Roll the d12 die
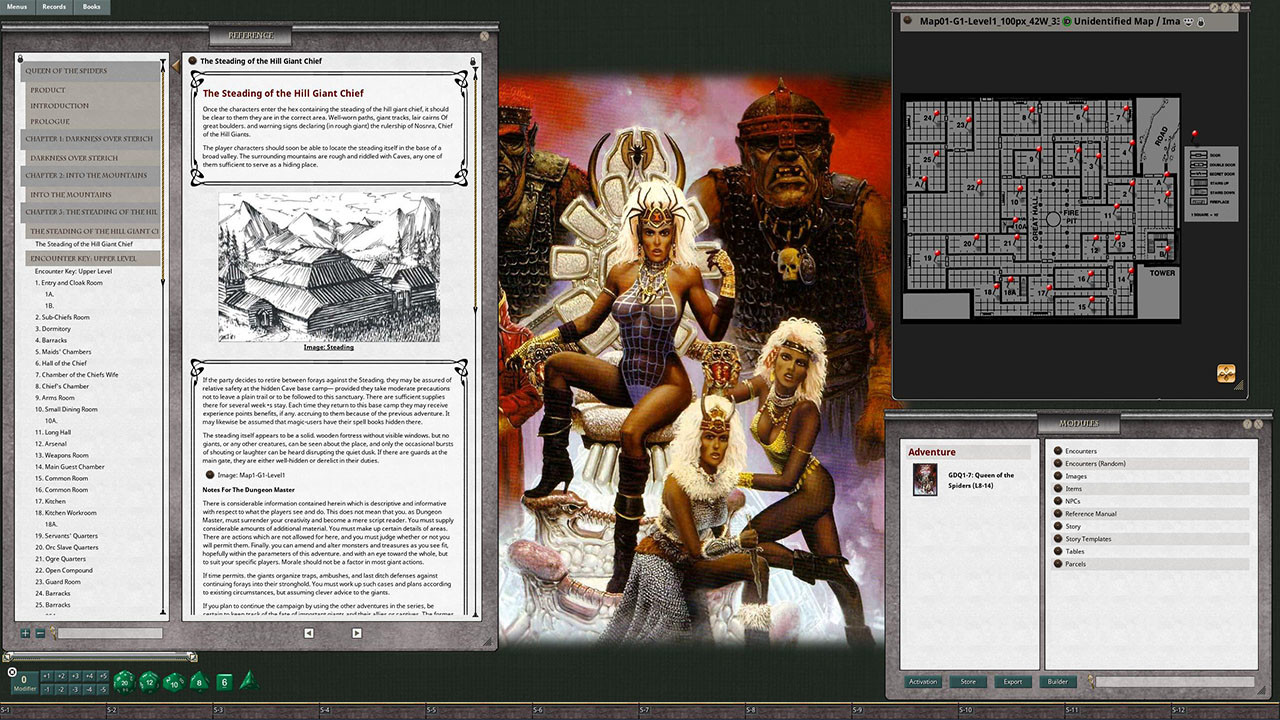 [x=151, y=683]
